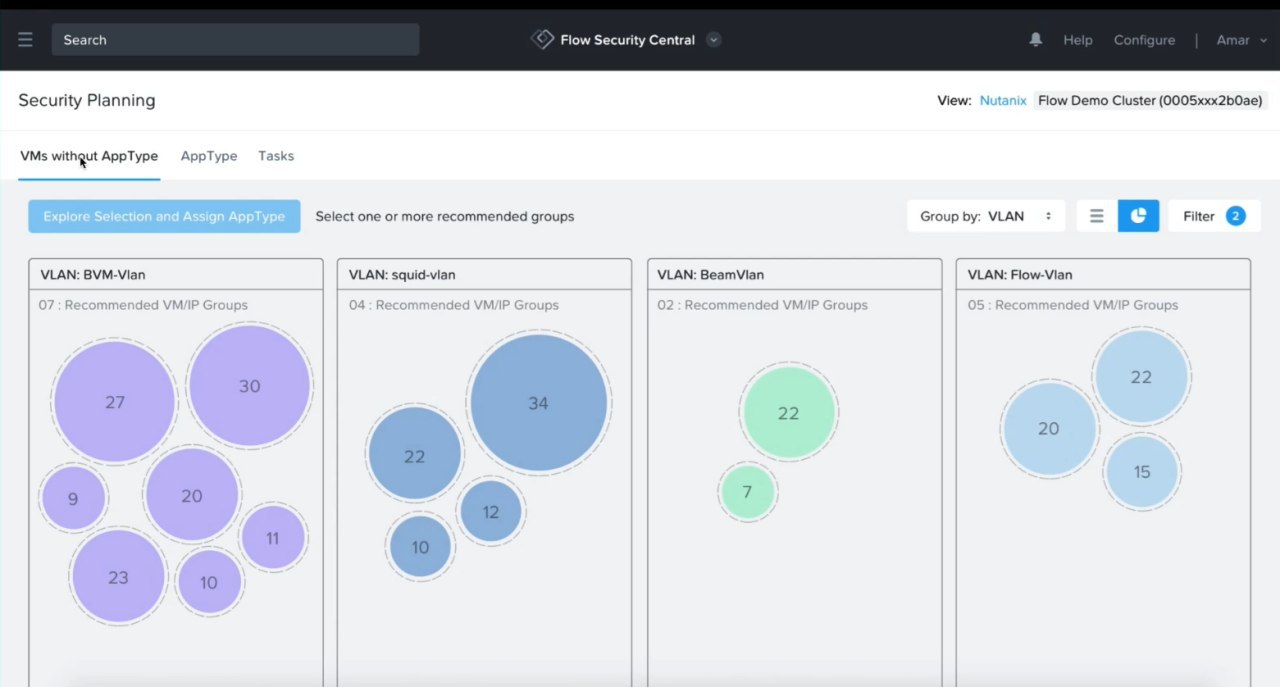
Task: Click the Flow Security Central logo icon
Action: pos(542,40)
